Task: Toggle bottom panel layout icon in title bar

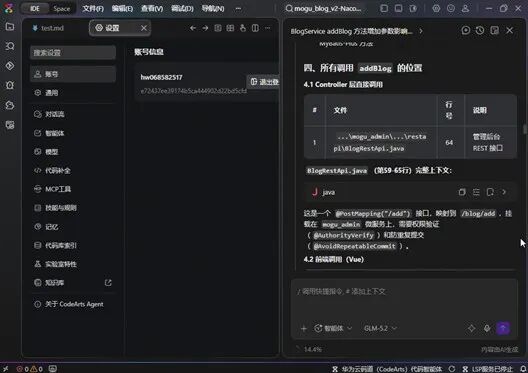Action: [398, 8]
